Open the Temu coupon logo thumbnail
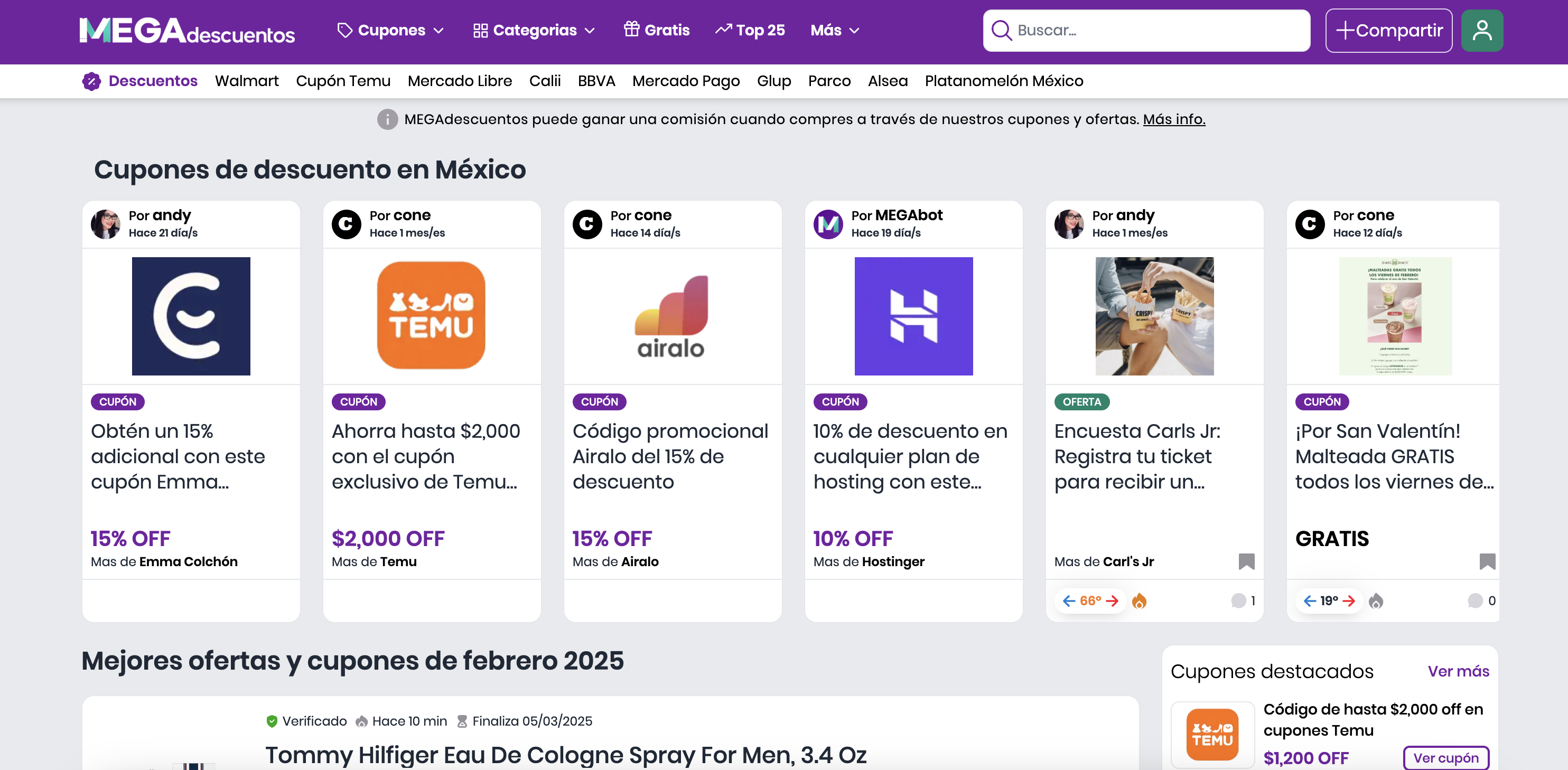Image resolution: width=1568 pixels, height=770 pixels. (x=431, y=315)
